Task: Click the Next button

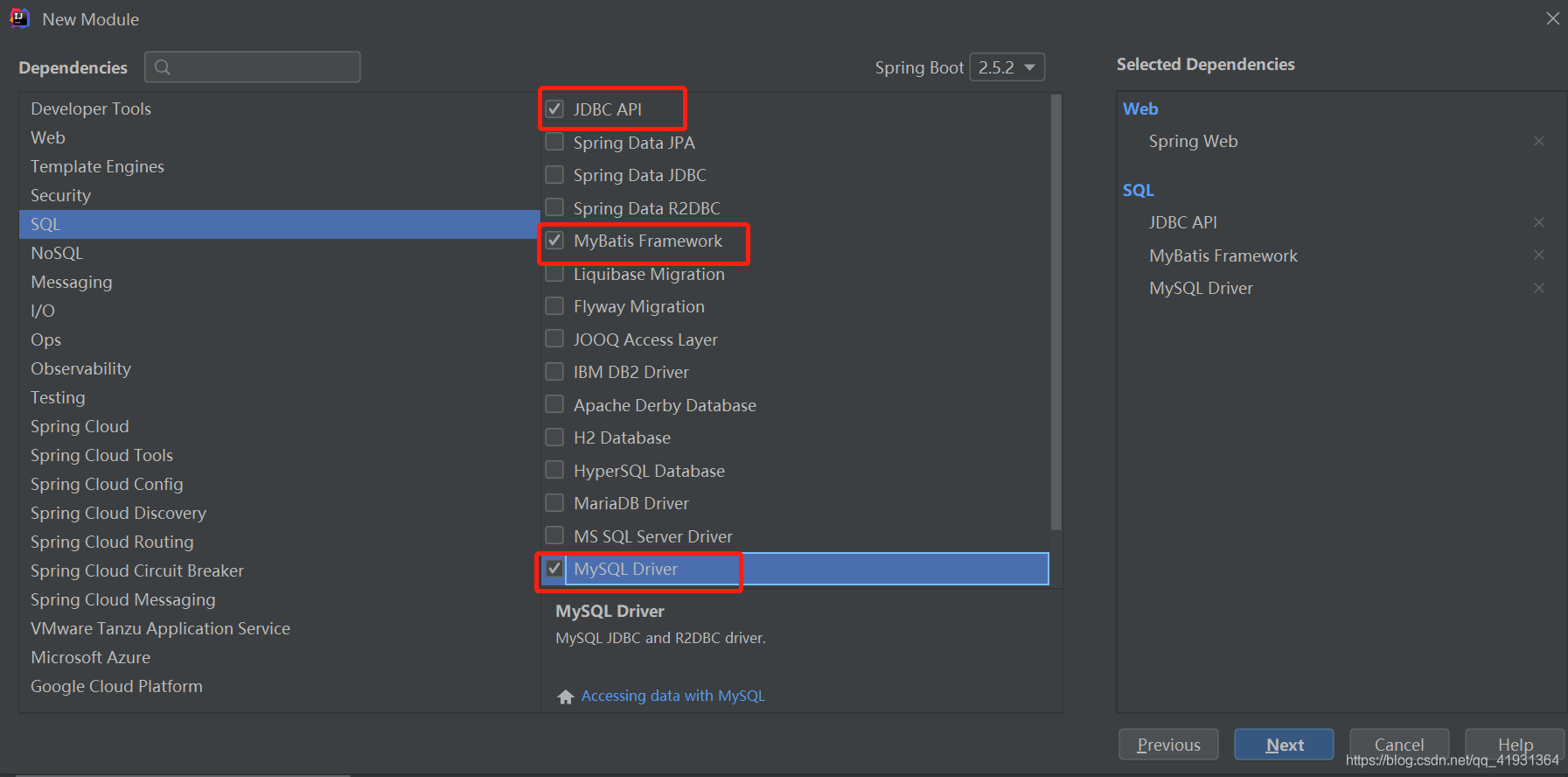Action: (1284, 745)
